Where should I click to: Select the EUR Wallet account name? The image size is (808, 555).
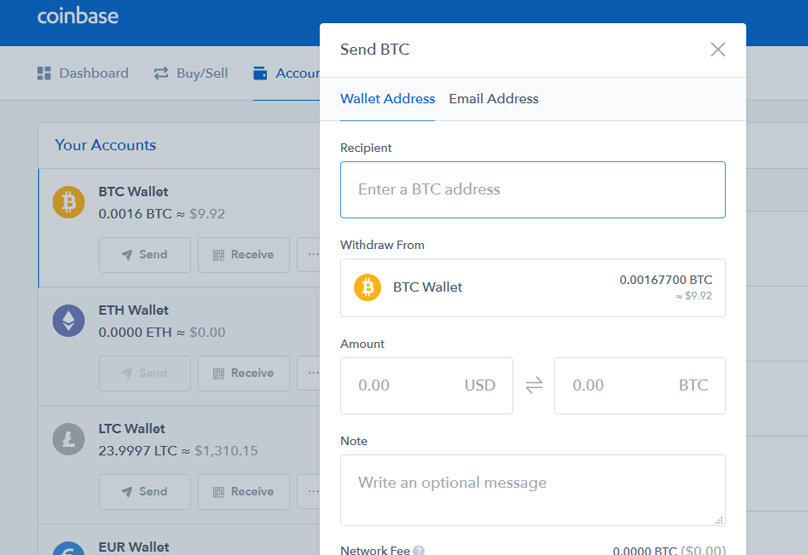(x=134, y=547)
